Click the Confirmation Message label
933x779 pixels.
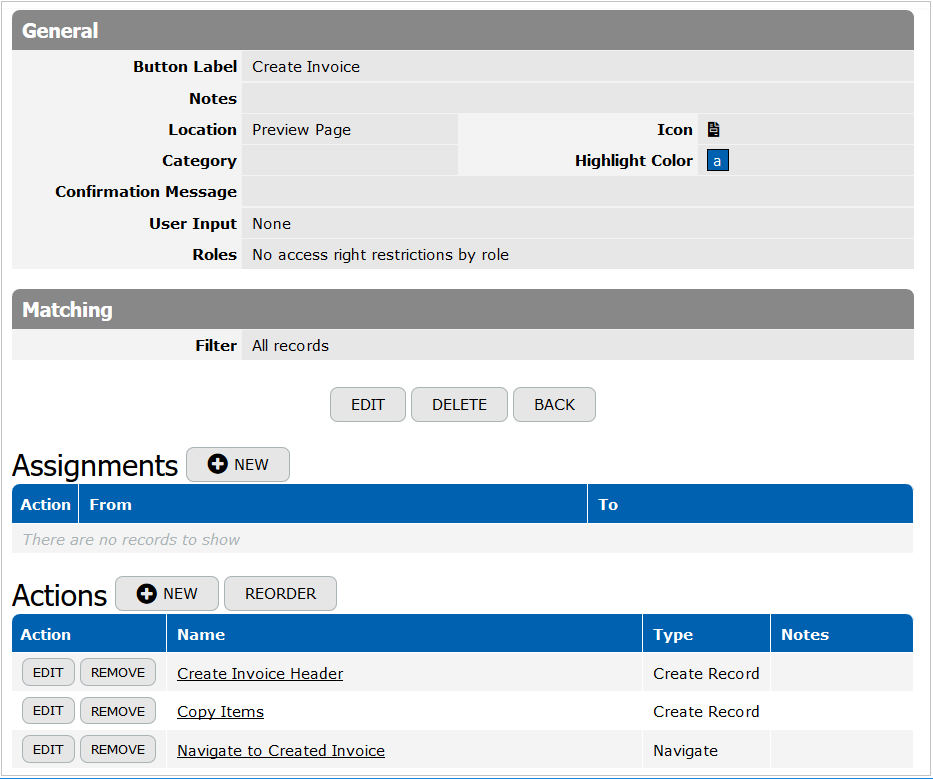(146, 192)
